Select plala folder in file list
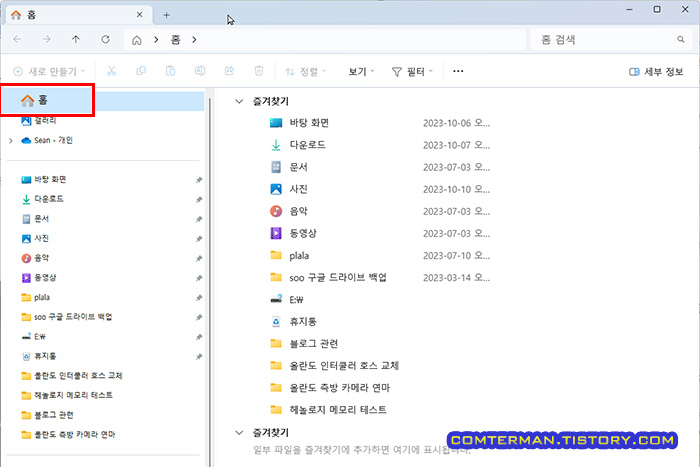 coord(290,255)
